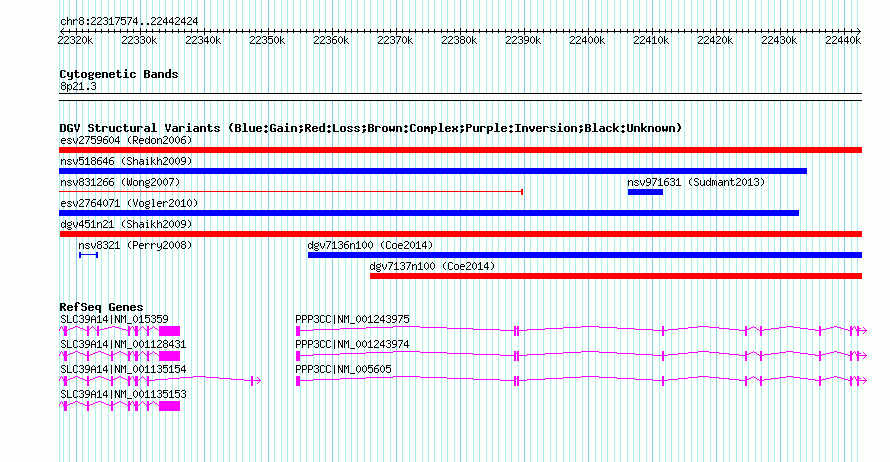This screenshot has height=462, width=890.
Task: Select the PPP3CC NM_001243975 transcript glyph
Action: 581,331
